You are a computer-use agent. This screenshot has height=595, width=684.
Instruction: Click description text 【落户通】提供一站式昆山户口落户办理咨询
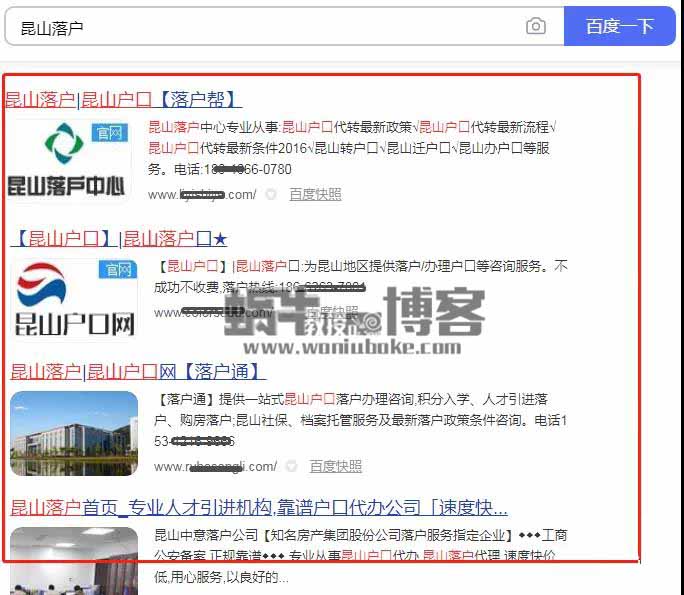point(284,399)
